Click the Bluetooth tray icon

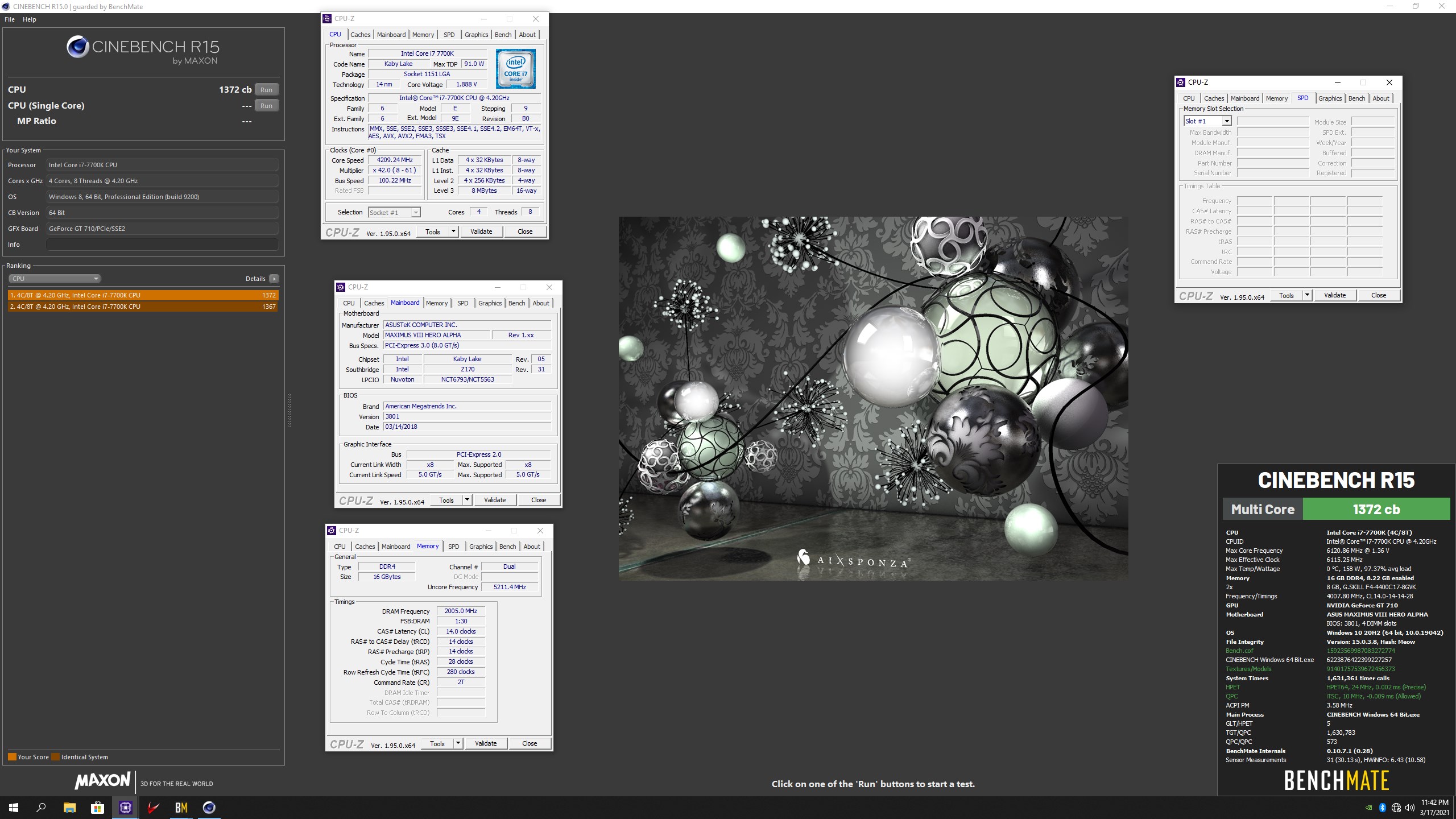pos(1382,808)
